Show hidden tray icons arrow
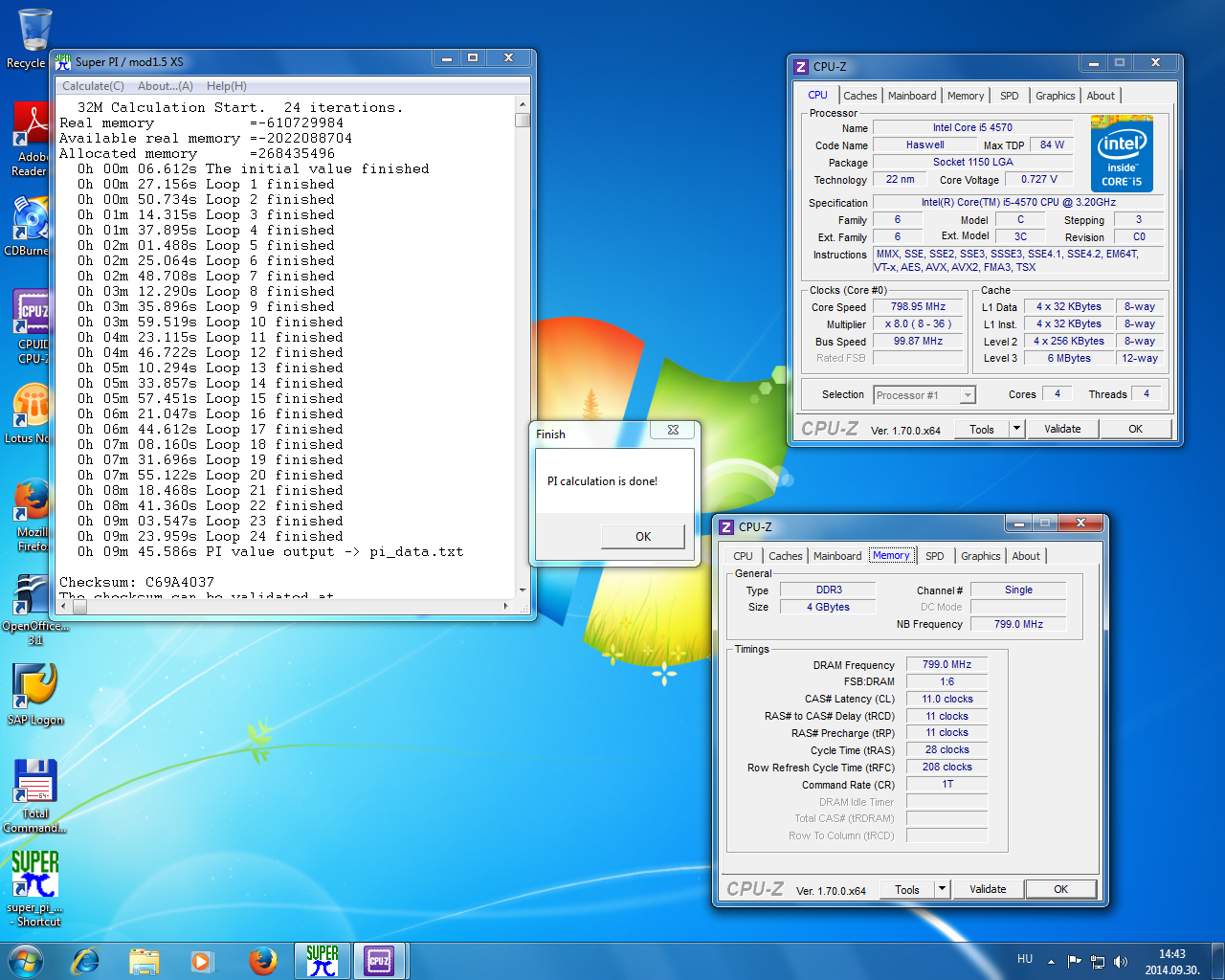Screen dimensions: 1225x980 point(1051,961)
